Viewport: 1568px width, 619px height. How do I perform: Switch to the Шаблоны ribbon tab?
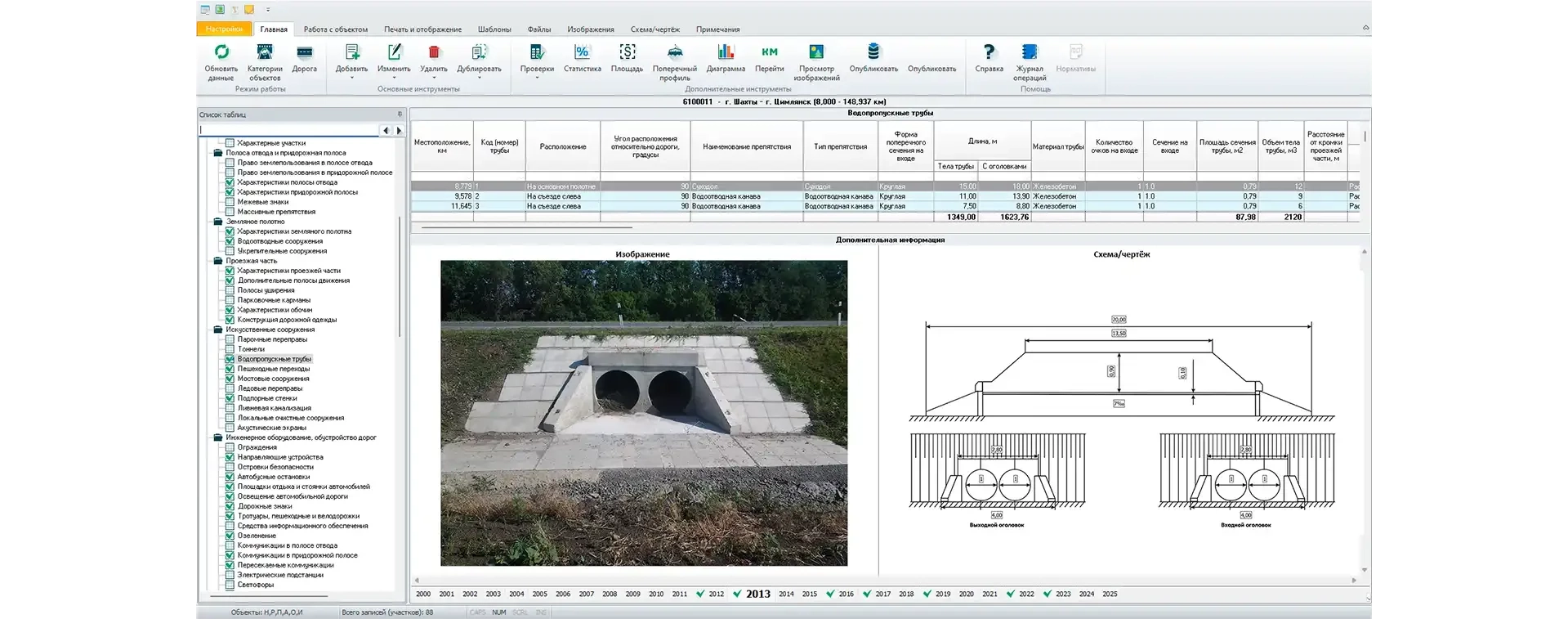point(494,29)
